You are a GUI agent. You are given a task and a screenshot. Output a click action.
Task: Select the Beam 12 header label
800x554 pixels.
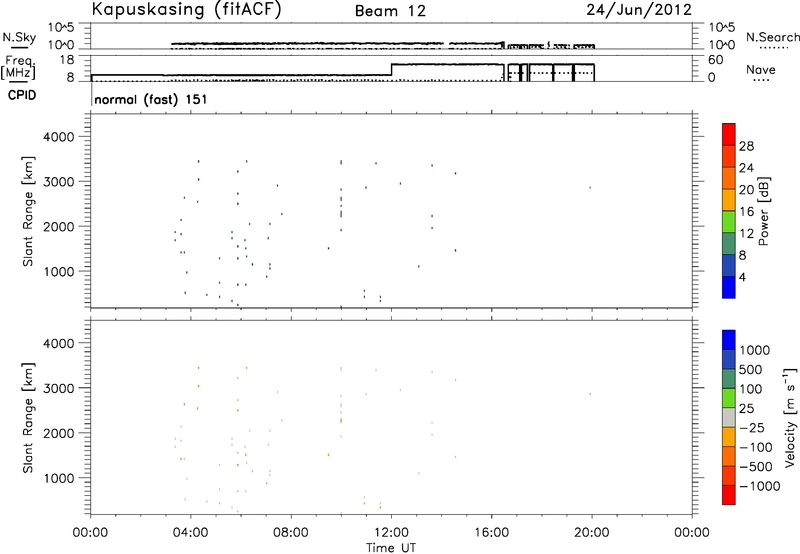pos(390,11)
